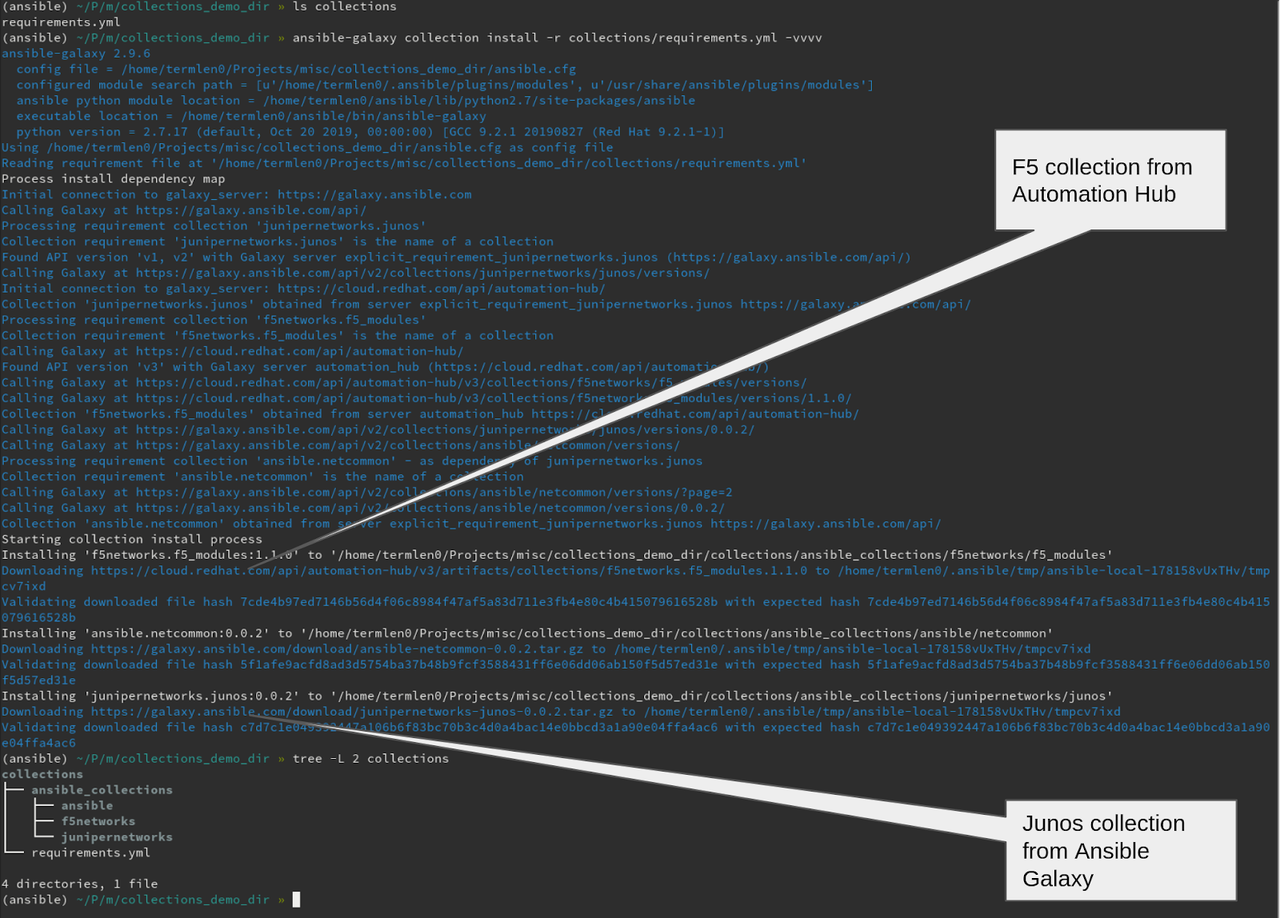Screen dimensions: 1280x918
Task: Click the root collections entry of the tree
Action: (x=42, y=774)
